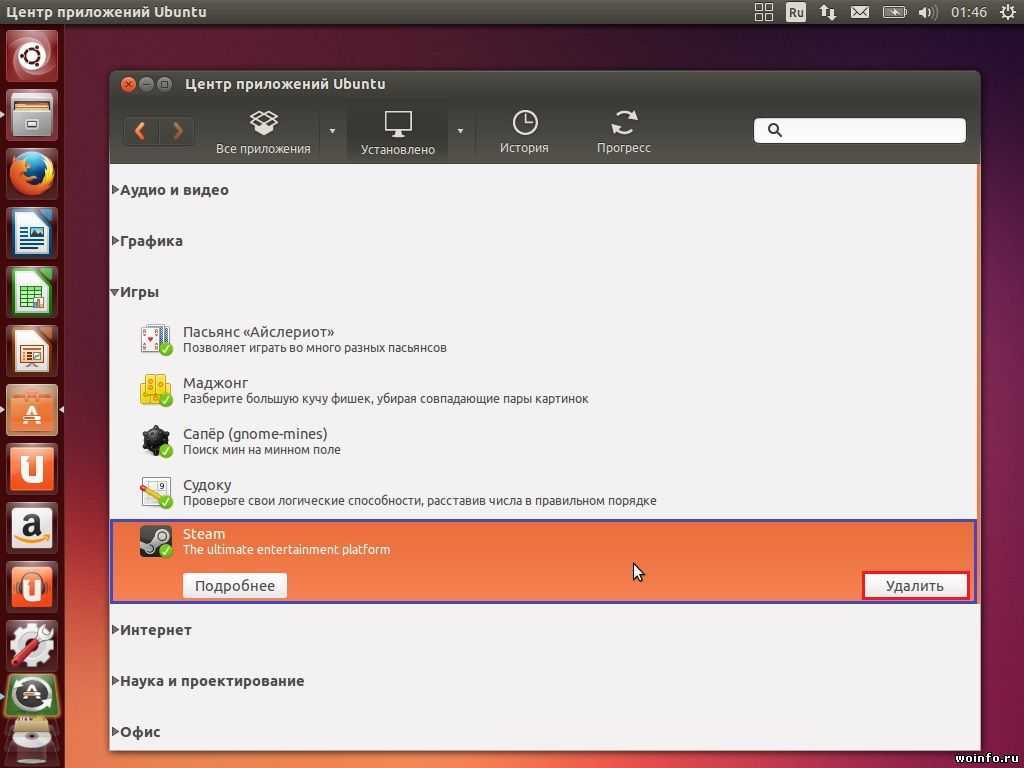The height and width of the screenshot is (768, 1024).
Task: Open the sound volume indicator
Action: click(927, 12)
